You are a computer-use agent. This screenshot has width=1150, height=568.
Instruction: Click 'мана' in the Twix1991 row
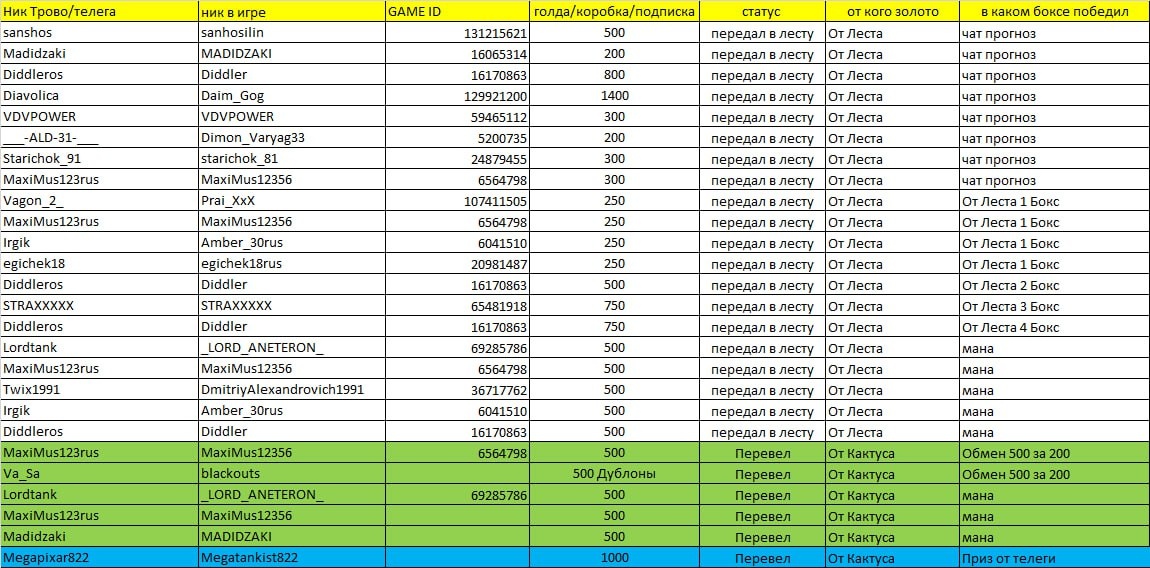pyautogui.click(x=1055, y=390)
